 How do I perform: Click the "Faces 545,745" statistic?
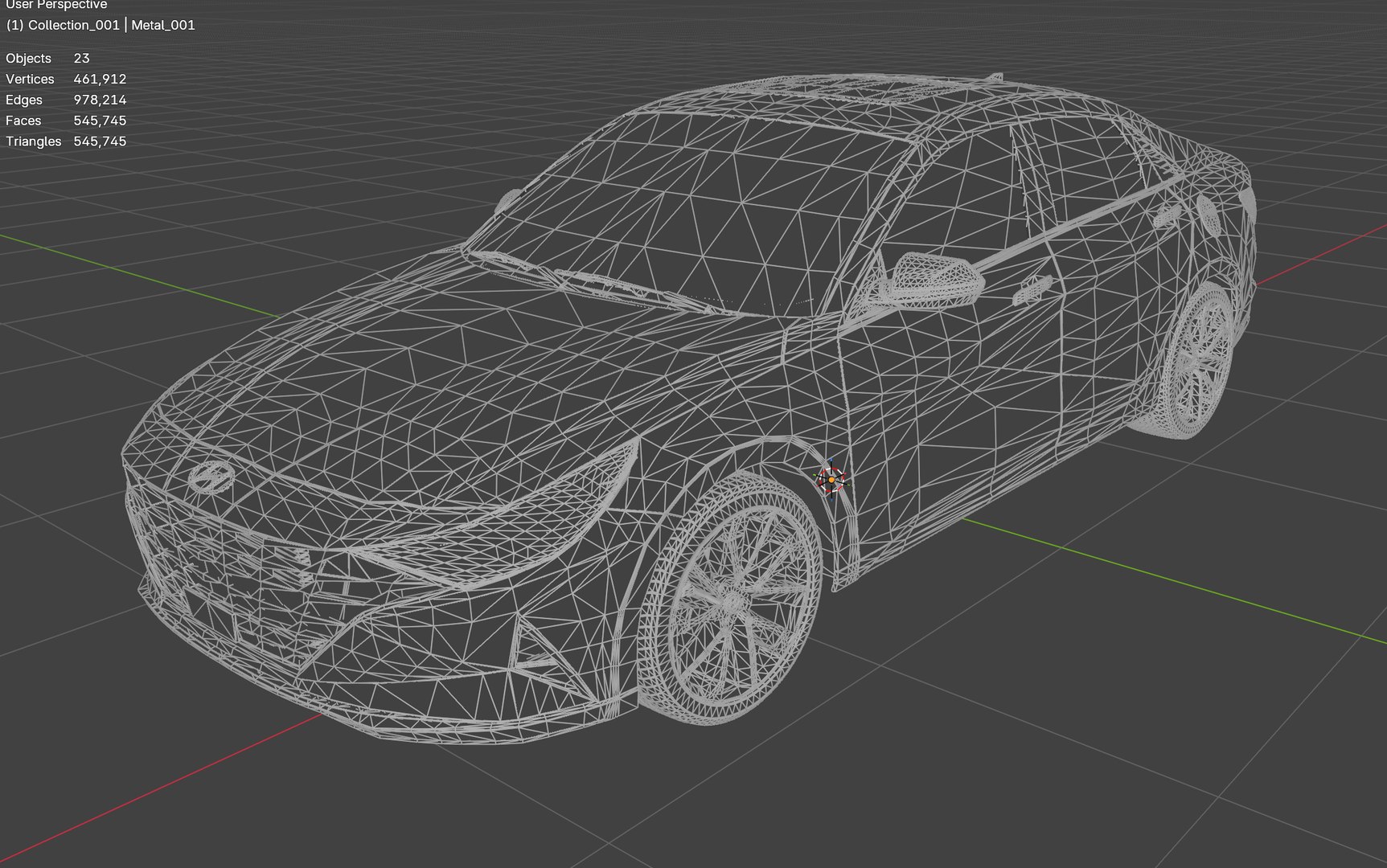[x=66, y=121]
